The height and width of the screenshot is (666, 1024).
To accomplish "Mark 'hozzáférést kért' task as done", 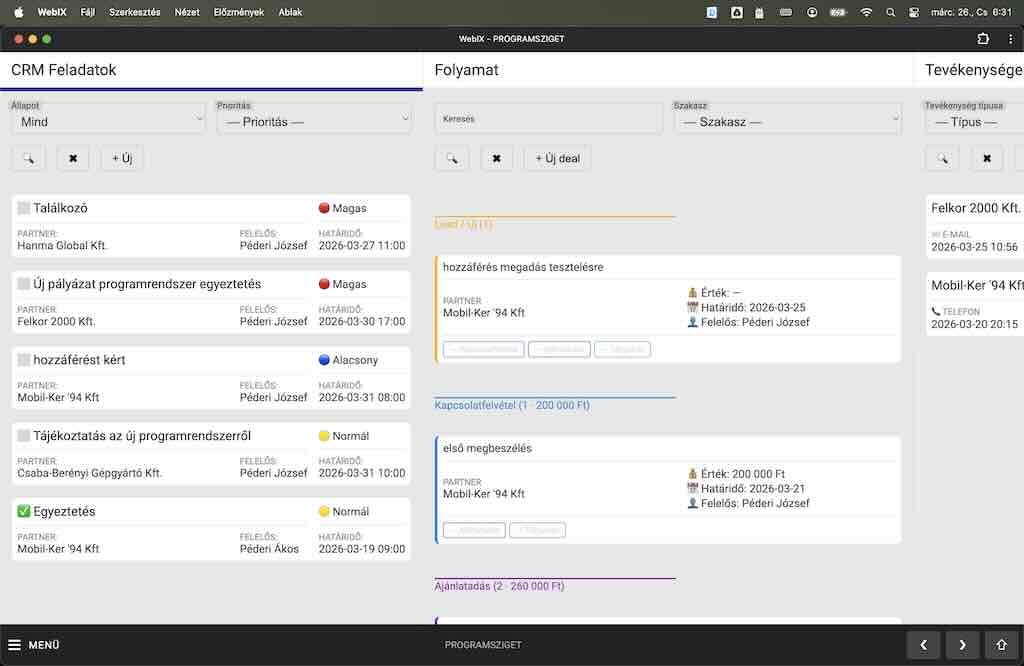I will [x=24, y=360].
